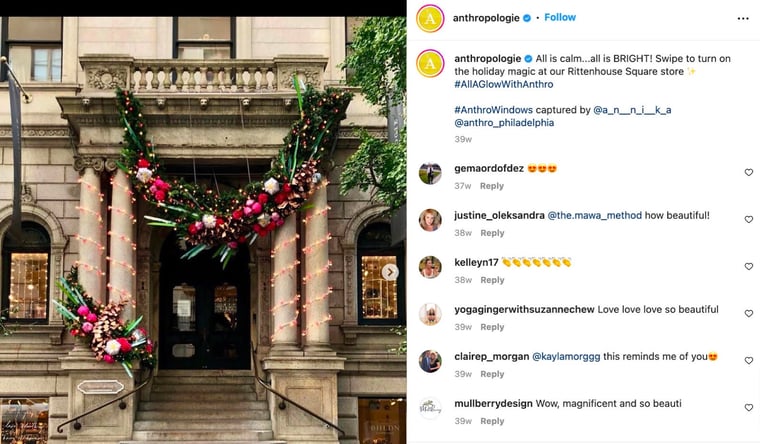Open anthropologie profile avatar in header
Image resolution: width=760 pixels, height=444 pixels.
click(430, 18)
